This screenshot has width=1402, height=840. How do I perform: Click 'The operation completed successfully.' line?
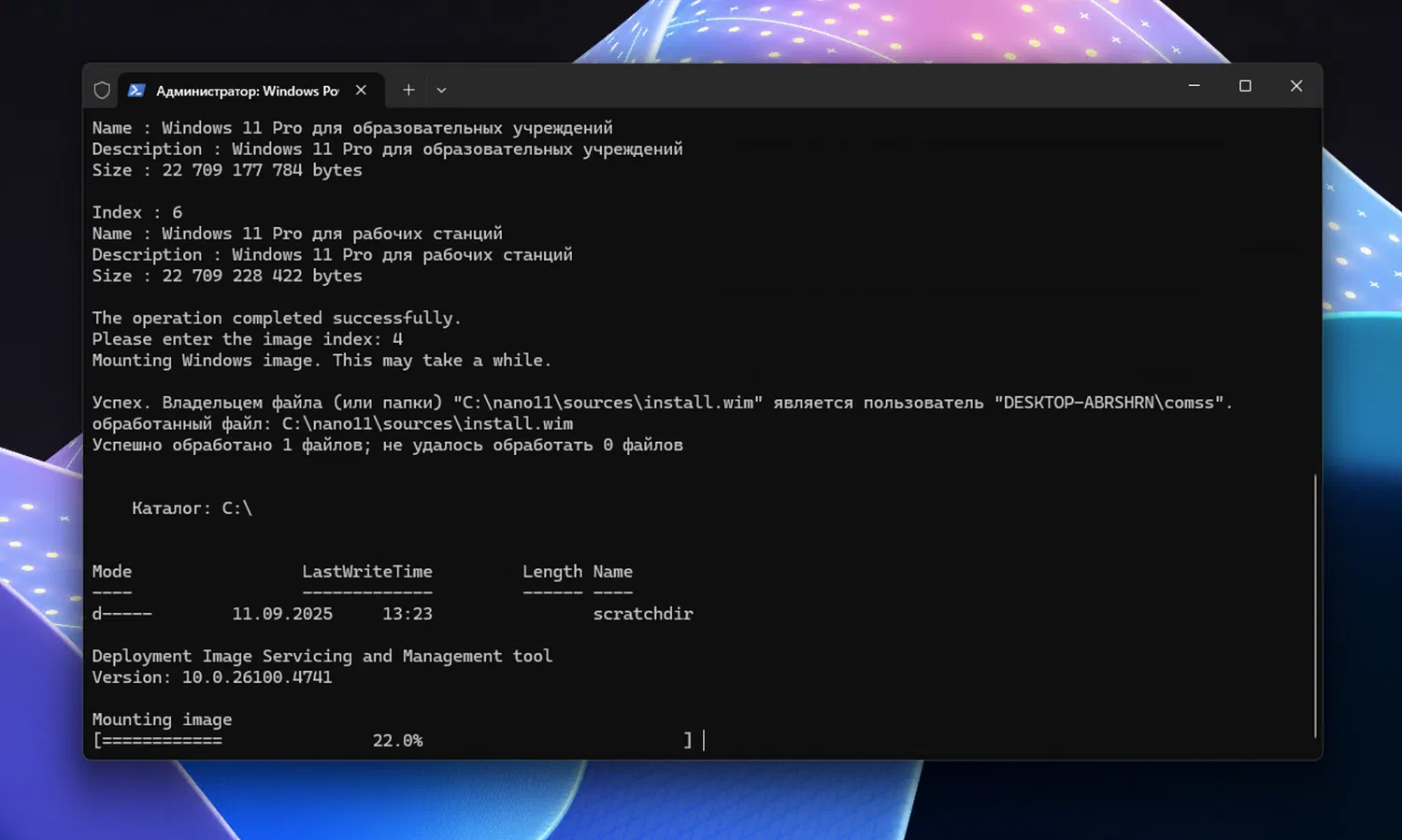tap(277, 319)
